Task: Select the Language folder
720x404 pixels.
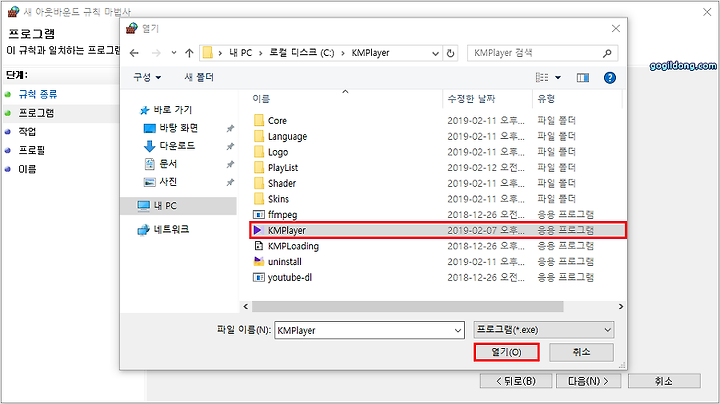Action: (x=287, y=136)
